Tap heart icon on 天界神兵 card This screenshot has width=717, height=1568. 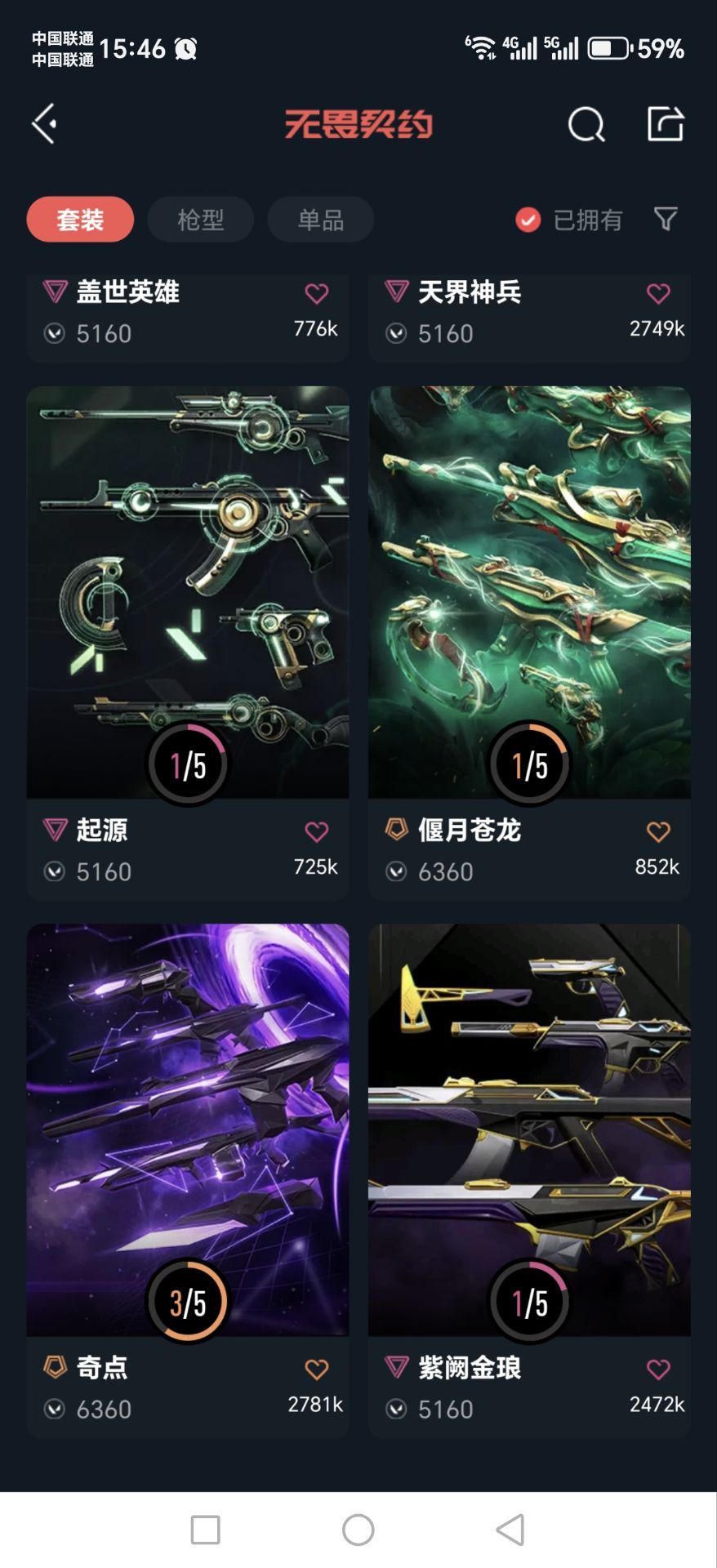click(658, 293)
